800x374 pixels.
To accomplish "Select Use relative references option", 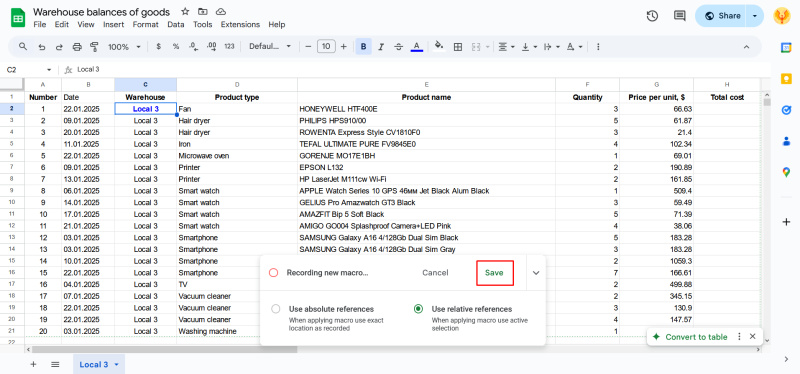I will pos(418,309).
